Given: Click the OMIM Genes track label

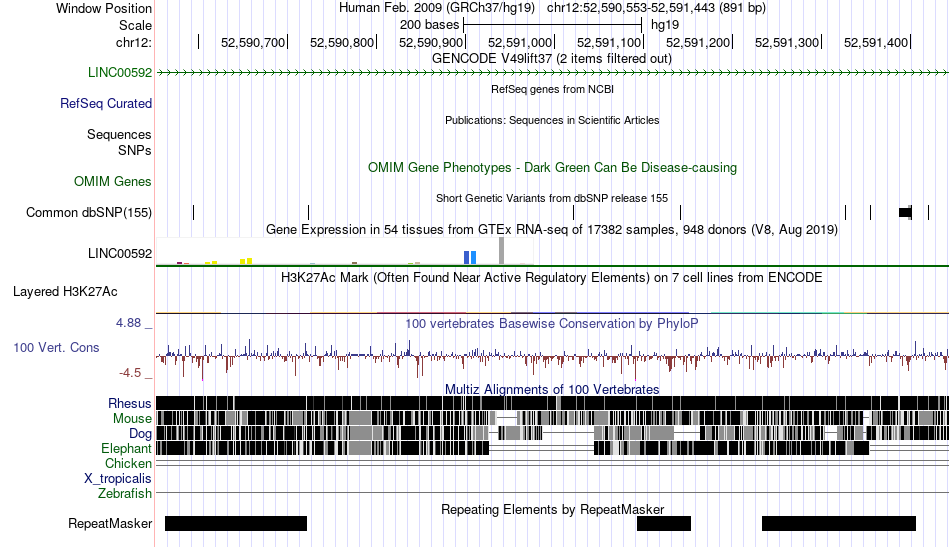Looking at the screenshot, I should click(113, 182).
